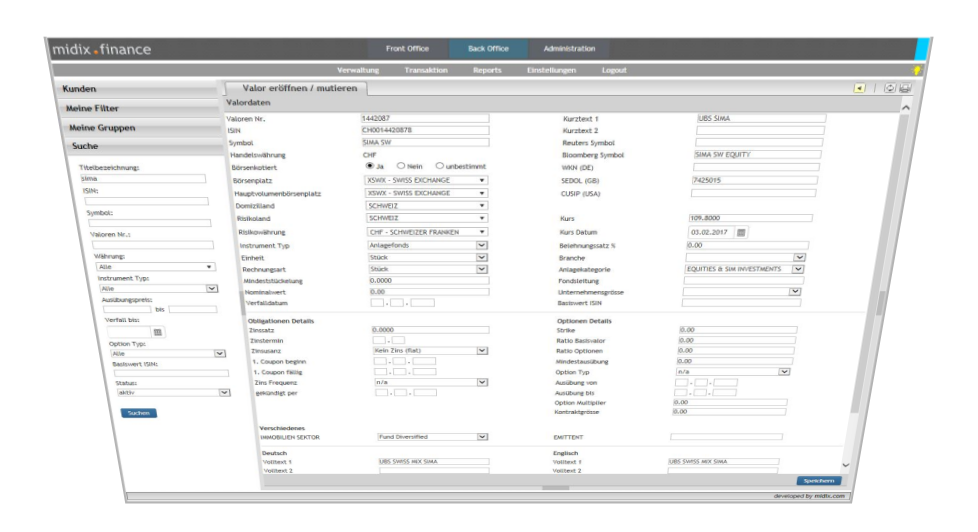Open the Risikowährung dropdown

427,232
